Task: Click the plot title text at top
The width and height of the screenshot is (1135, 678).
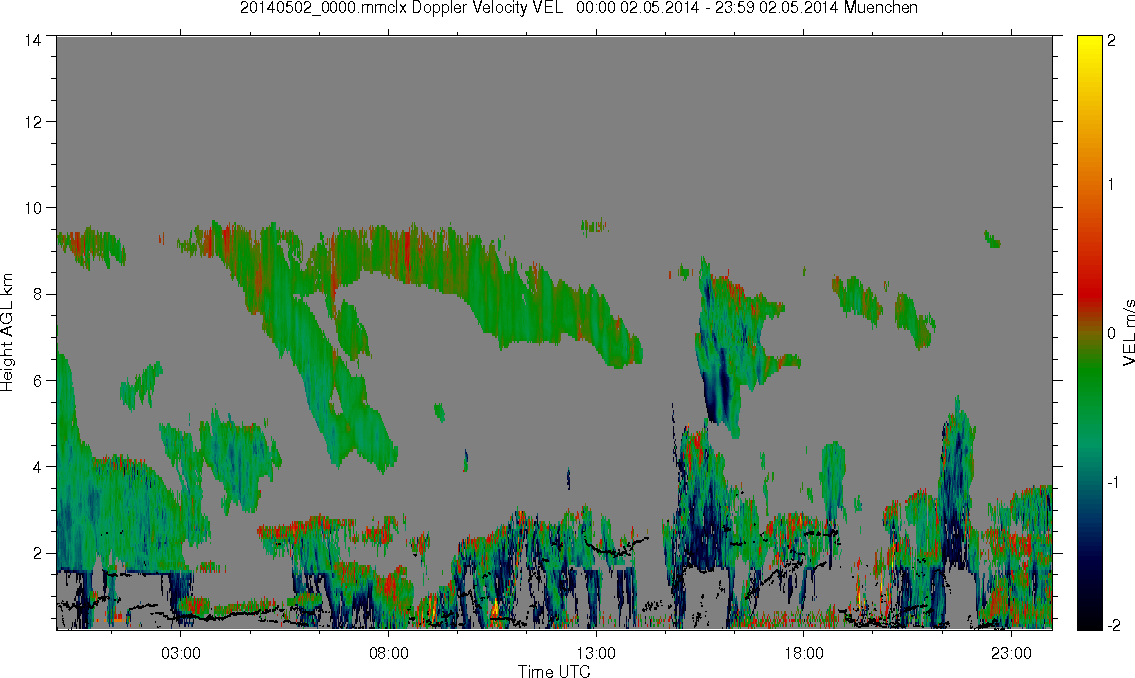Action: 579,8
